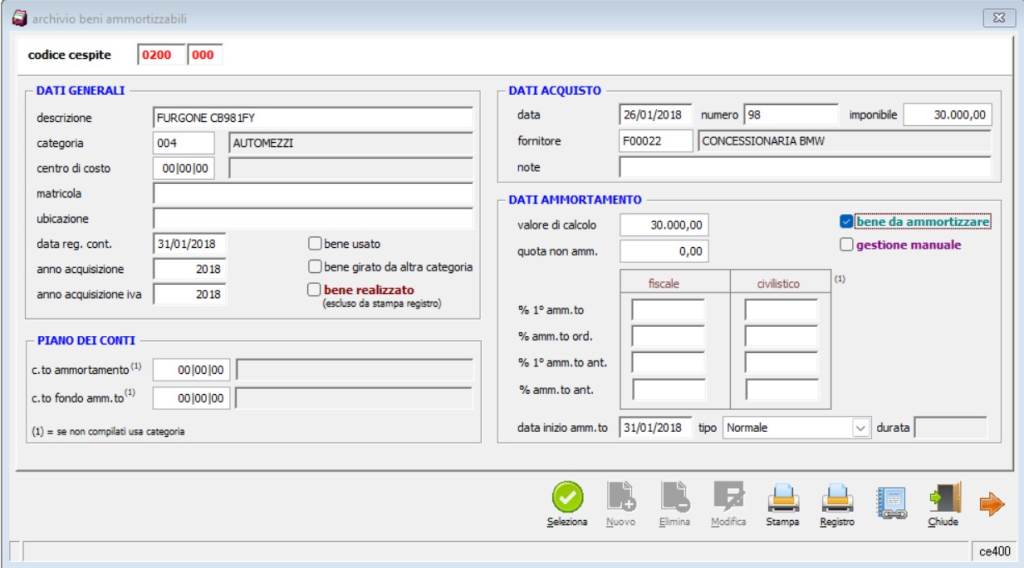
Task: Click the Registro printer icon
Action: 837,498
